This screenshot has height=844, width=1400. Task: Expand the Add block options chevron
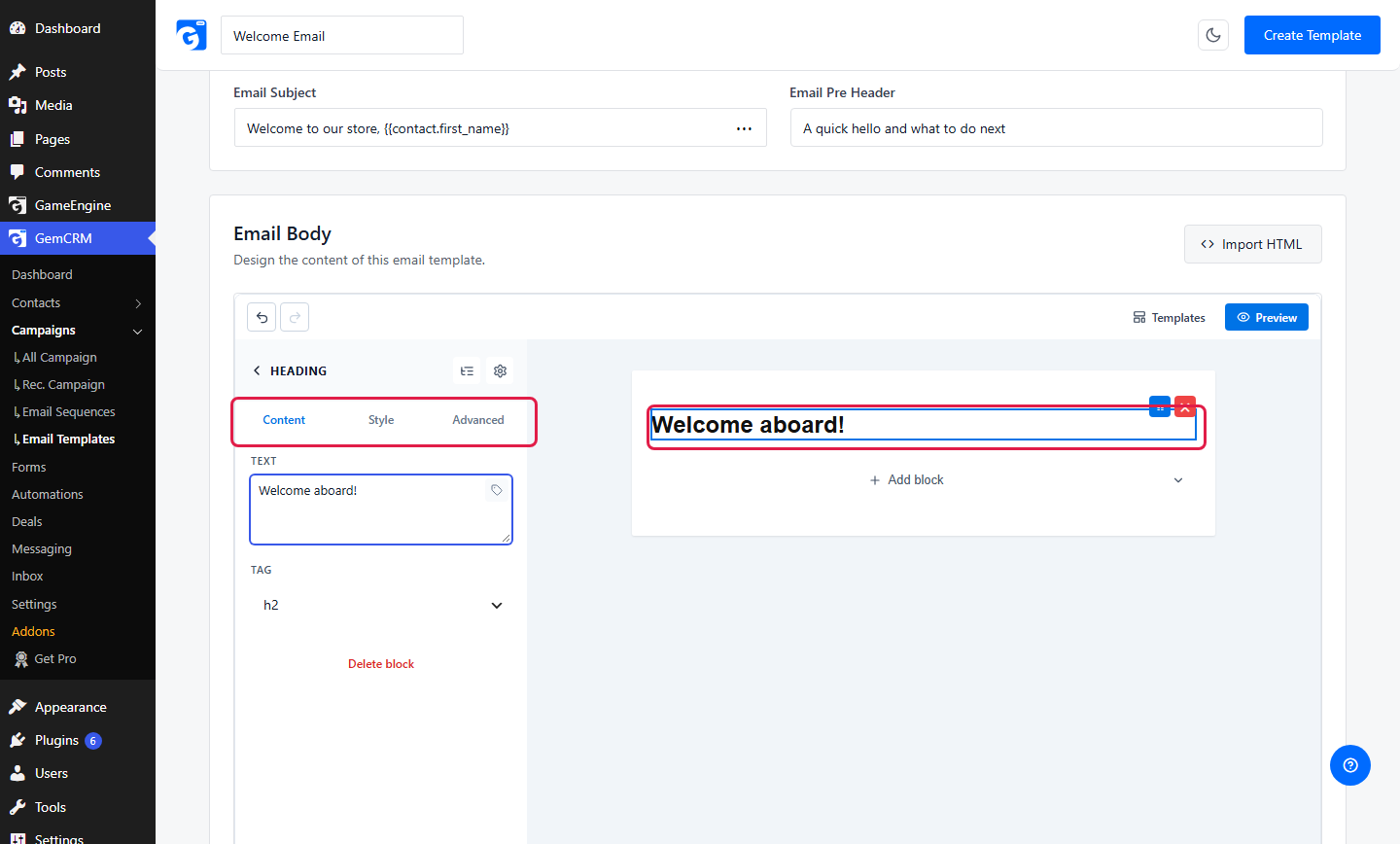point(1178,480)
